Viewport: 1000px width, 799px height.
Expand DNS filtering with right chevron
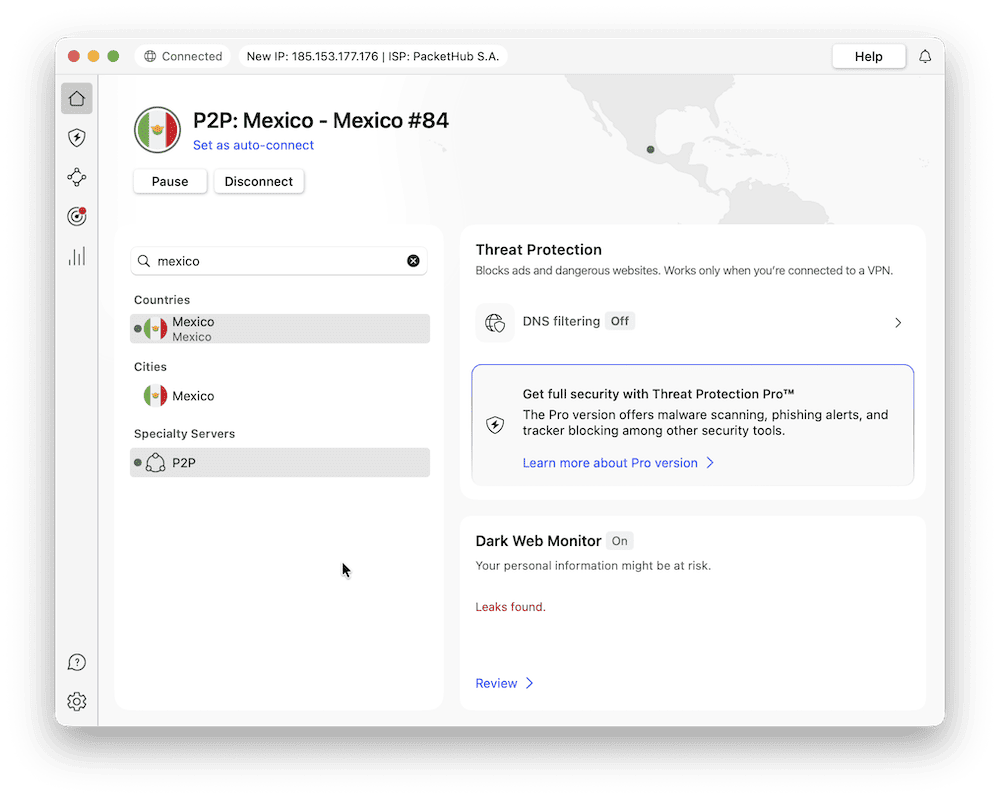(x=898, y=323)
